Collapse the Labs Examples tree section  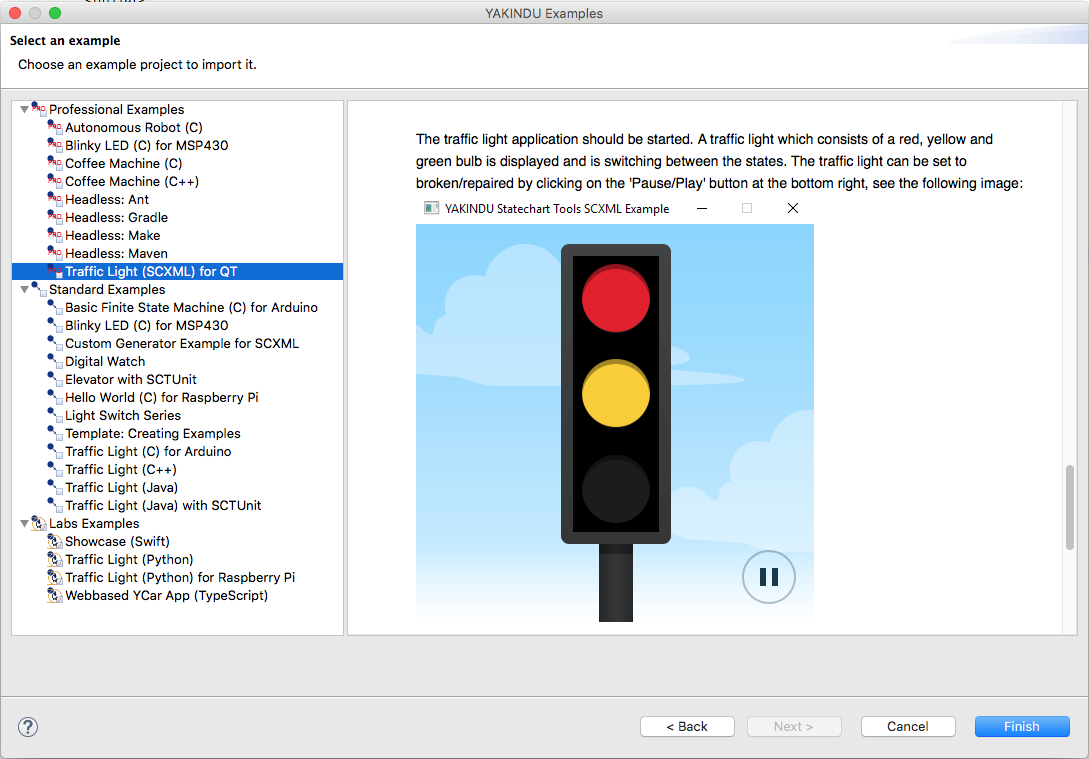[26, 523]
